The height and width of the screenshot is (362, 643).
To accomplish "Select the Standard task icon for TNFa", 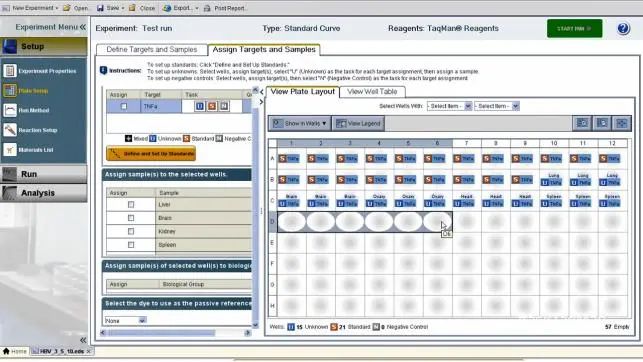I will [x=212, y=106].
